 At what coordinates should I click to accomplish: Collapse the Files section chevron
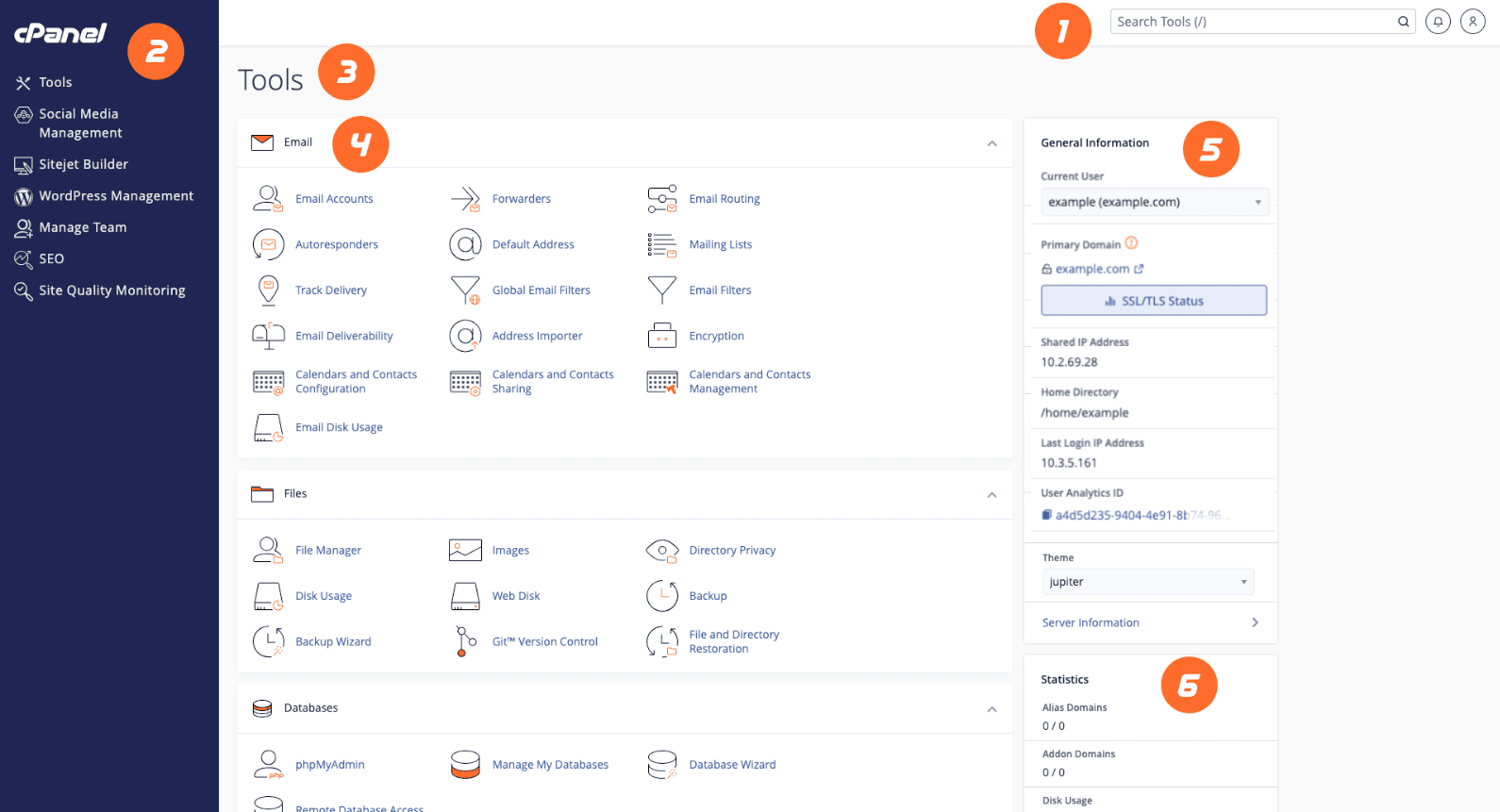[x=992, y=495]
